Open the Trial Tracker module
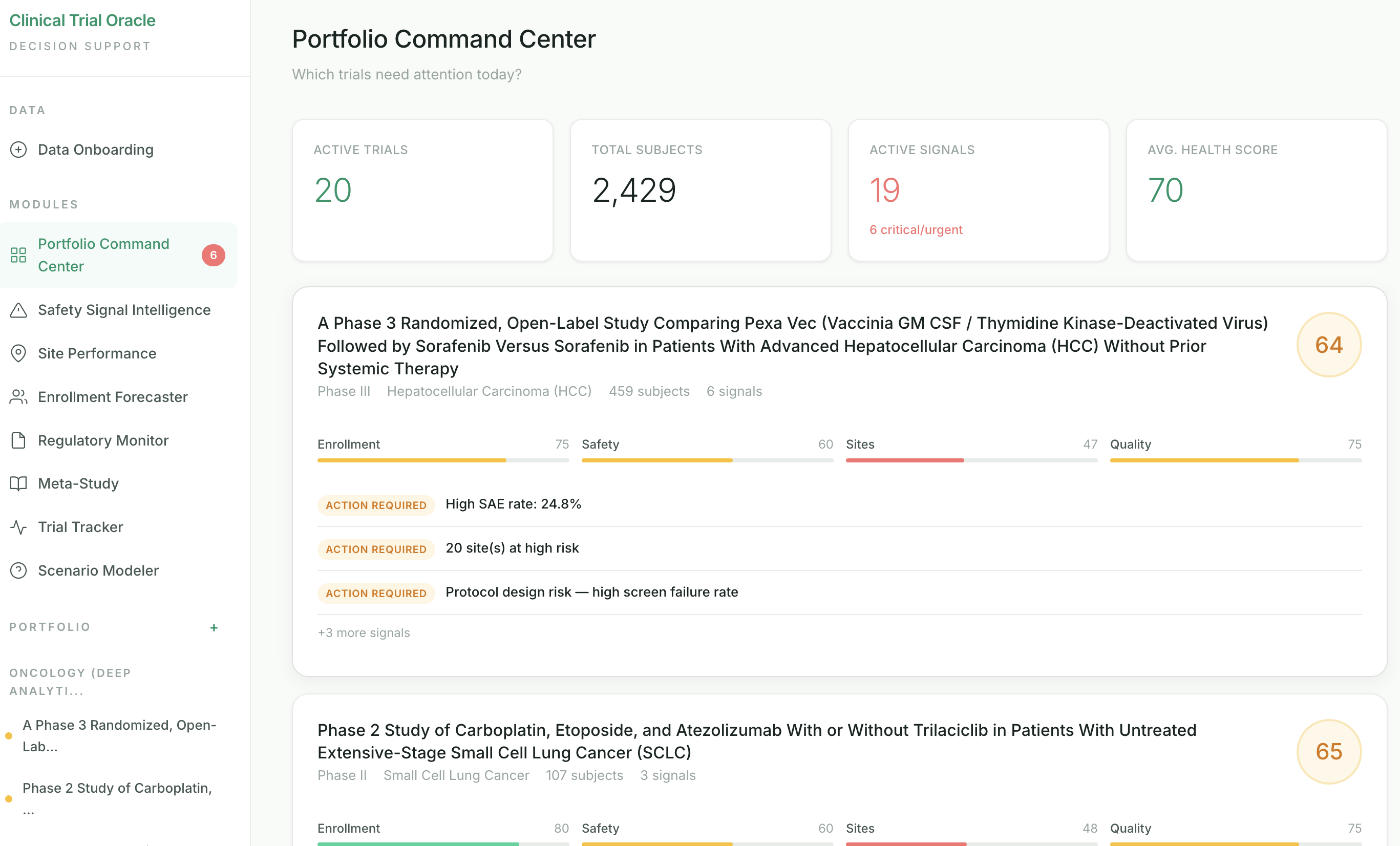The height and width of the screenshot is (846, 1400). click(118, 527)
